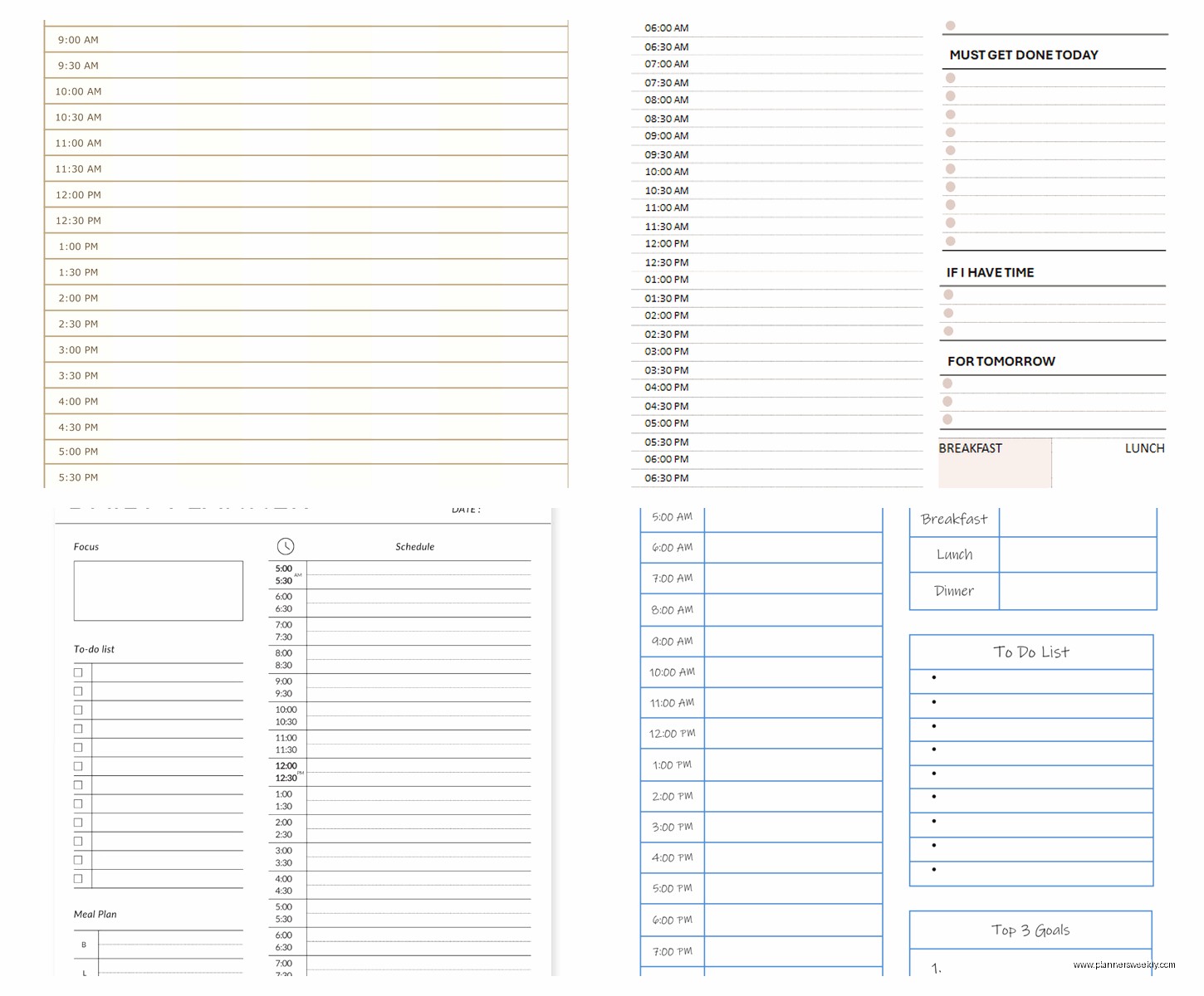Click the last bullet dot in the MUST GET DONE TODAY list
Image resolution: width=1204 pixels, height=996 pixels.
pos(950,240)
